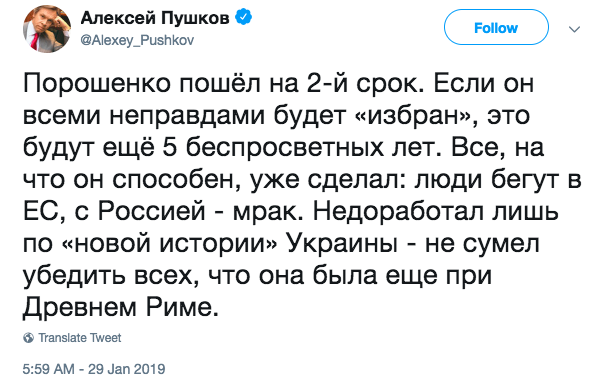Click the words убедить всех in the tweet

click(x=108, y=276)
